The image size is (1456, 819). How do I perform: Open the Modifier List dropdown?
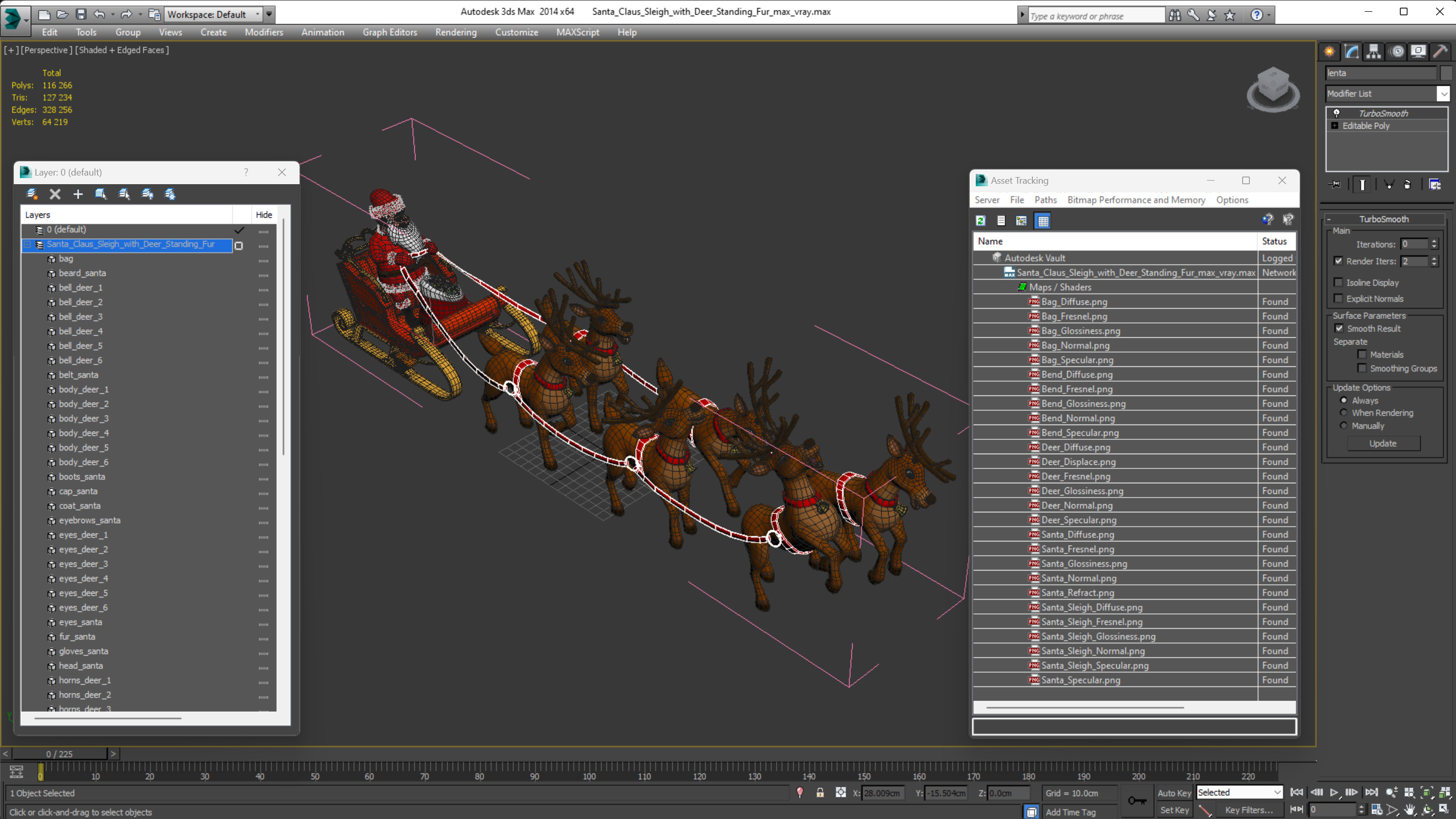[1444, 93]
